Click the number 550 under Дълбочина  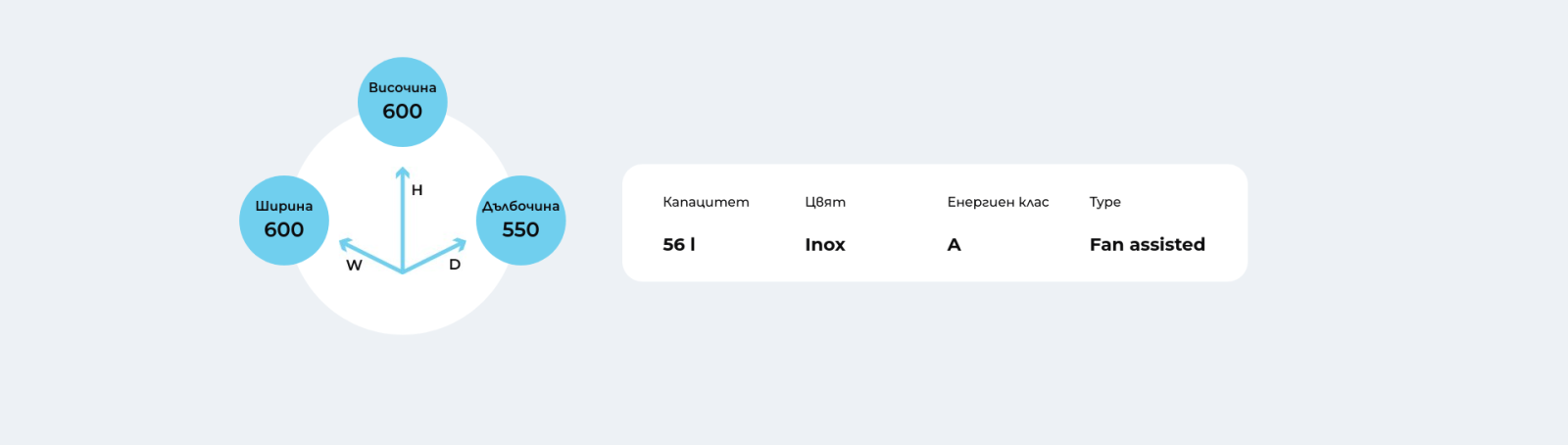pyautogui.click(x=520, y=229)
